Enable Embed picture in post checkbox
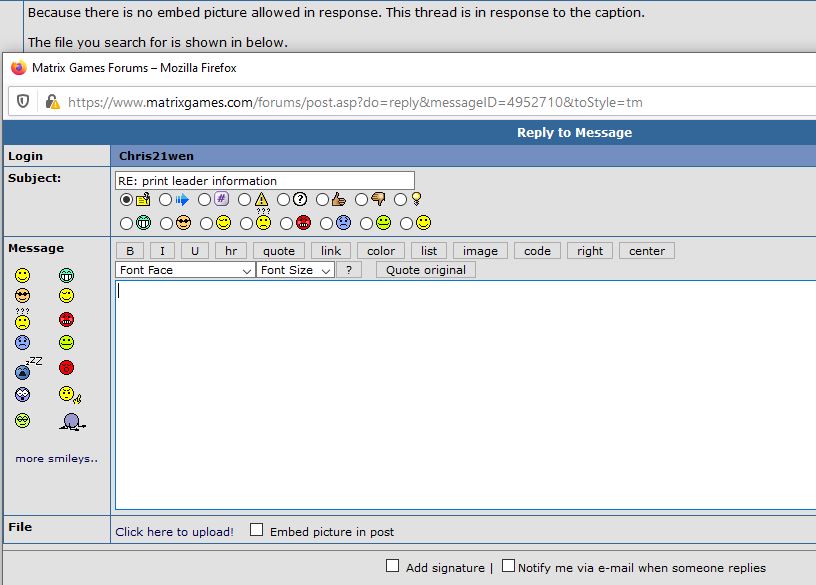Viewport: 816px width, 585px height. point(256,529)
